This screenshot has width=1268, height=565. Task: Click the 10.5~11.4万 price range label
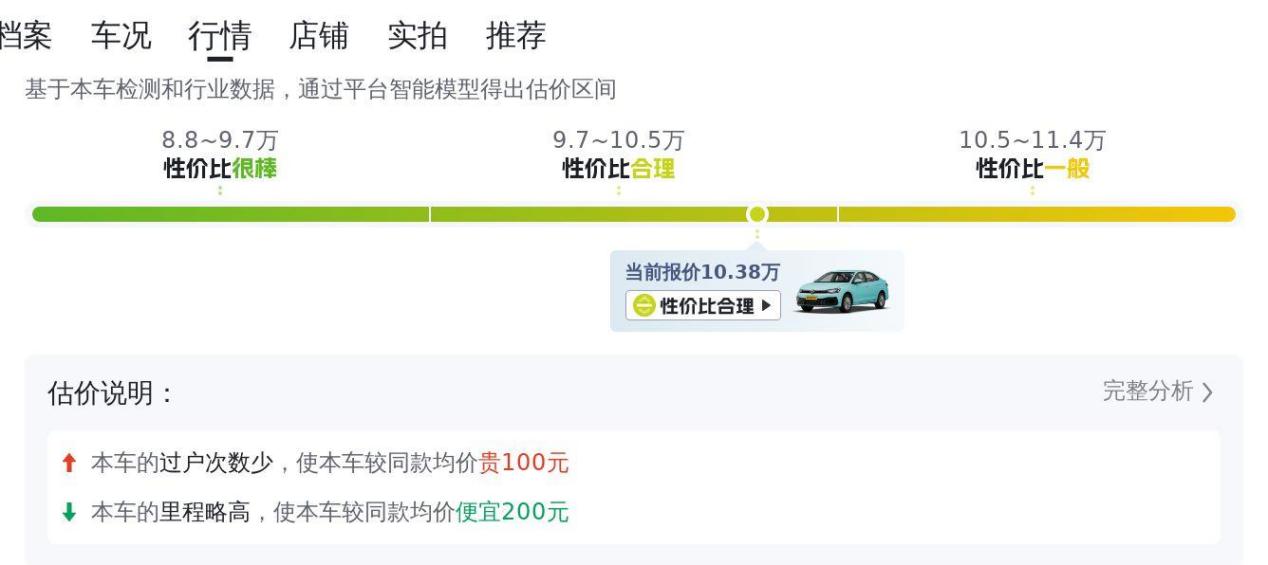(1032, 141)
